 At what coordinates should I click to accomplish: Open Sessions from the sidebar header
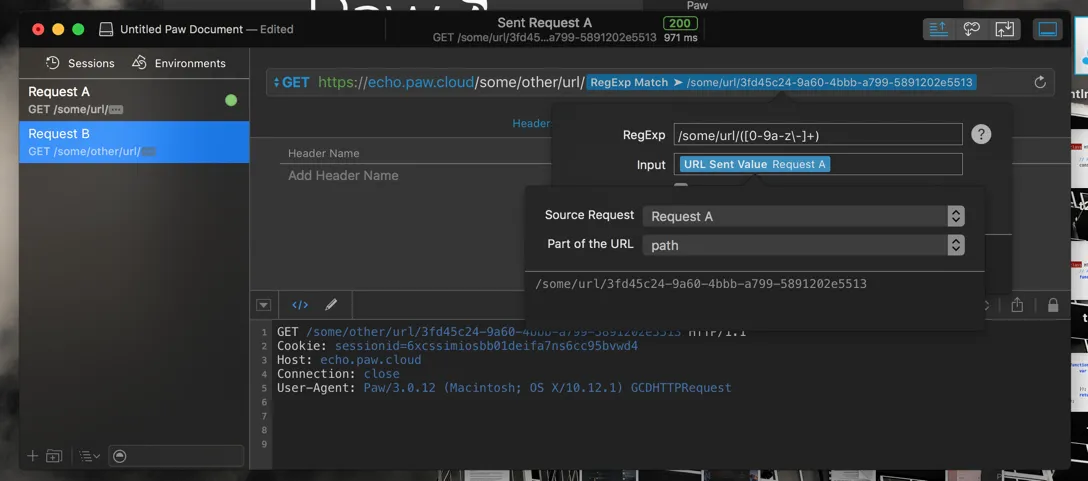pos(80,63)
